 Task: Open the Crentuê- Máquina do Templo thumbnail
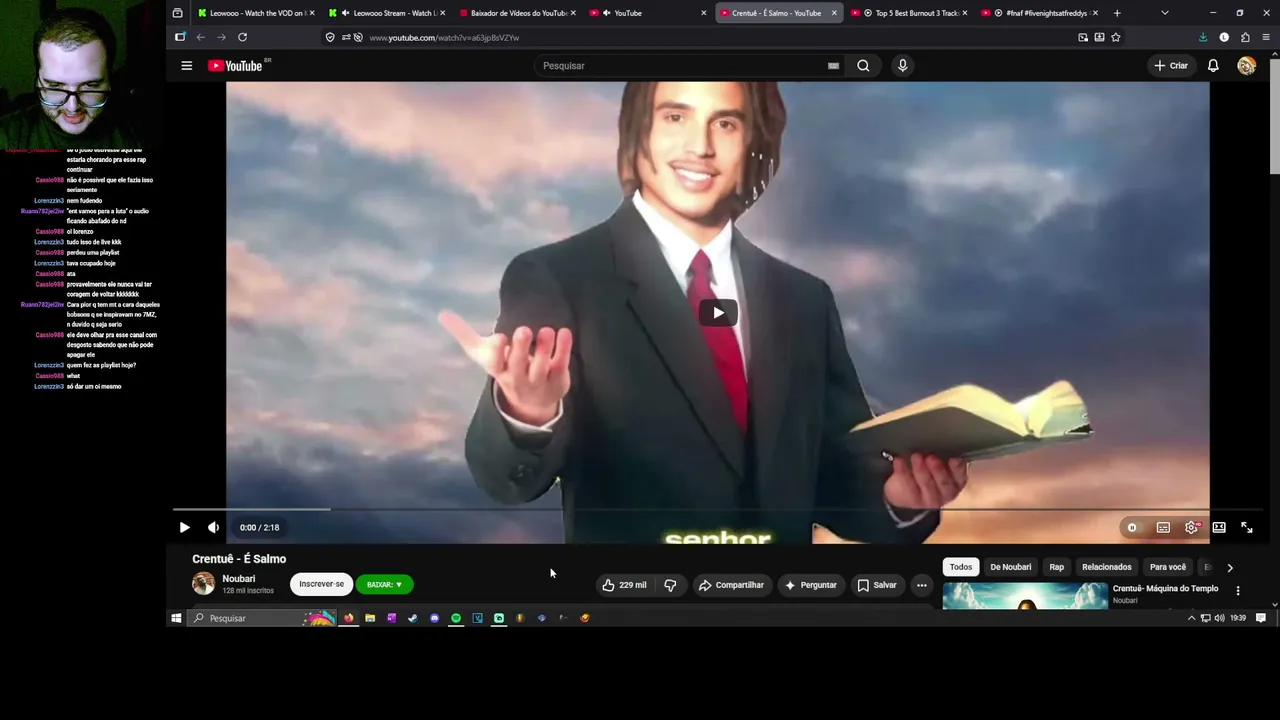point(1025,595)
